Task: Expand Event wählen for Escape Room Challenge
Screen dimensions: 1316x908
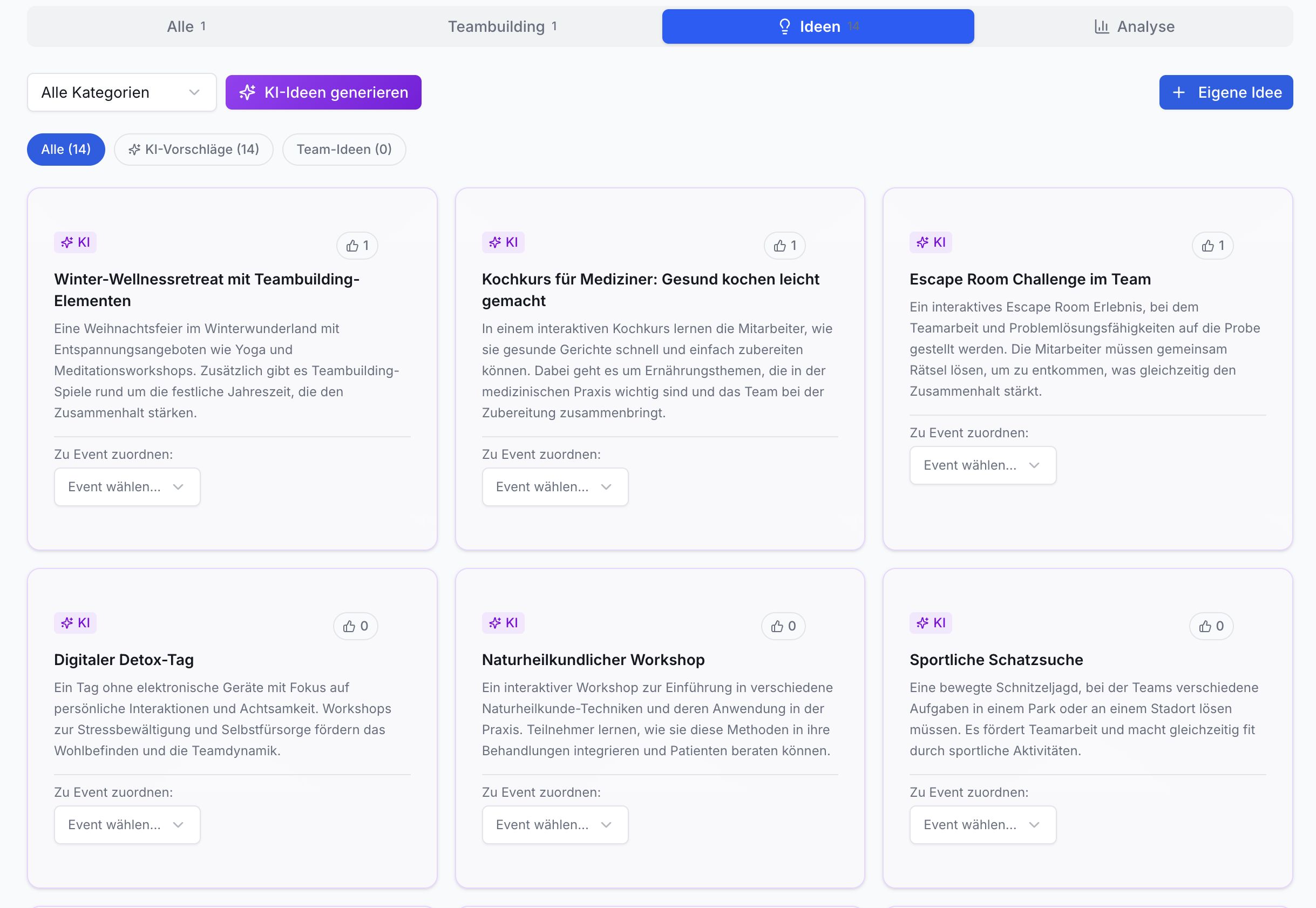Action: click(x=983, y=465)
